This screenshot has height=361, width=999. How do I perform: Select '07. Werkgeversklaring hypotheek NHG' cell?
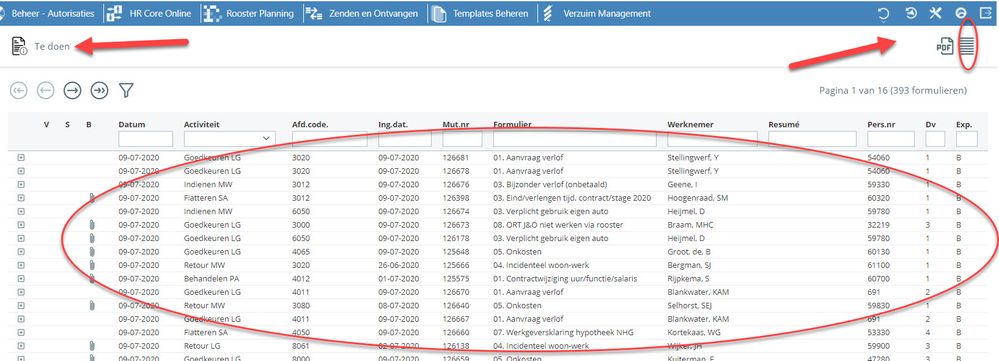coord(563,332)
